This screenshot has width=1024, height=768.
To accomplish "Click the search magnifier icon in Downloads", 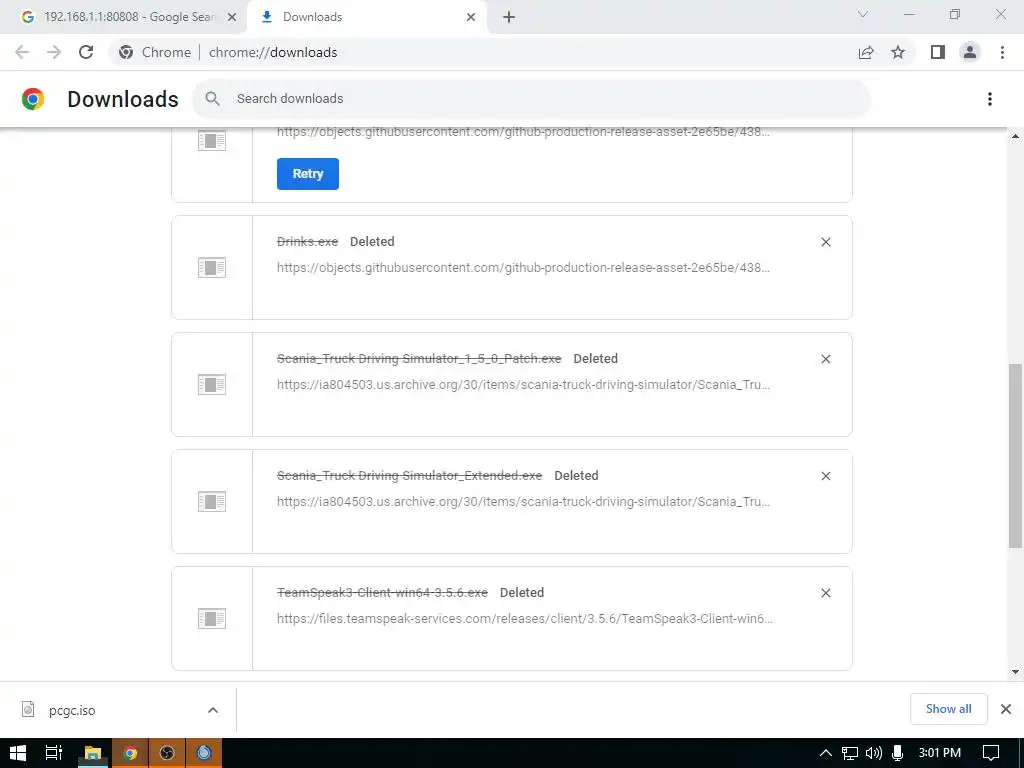I will point(212,99).
